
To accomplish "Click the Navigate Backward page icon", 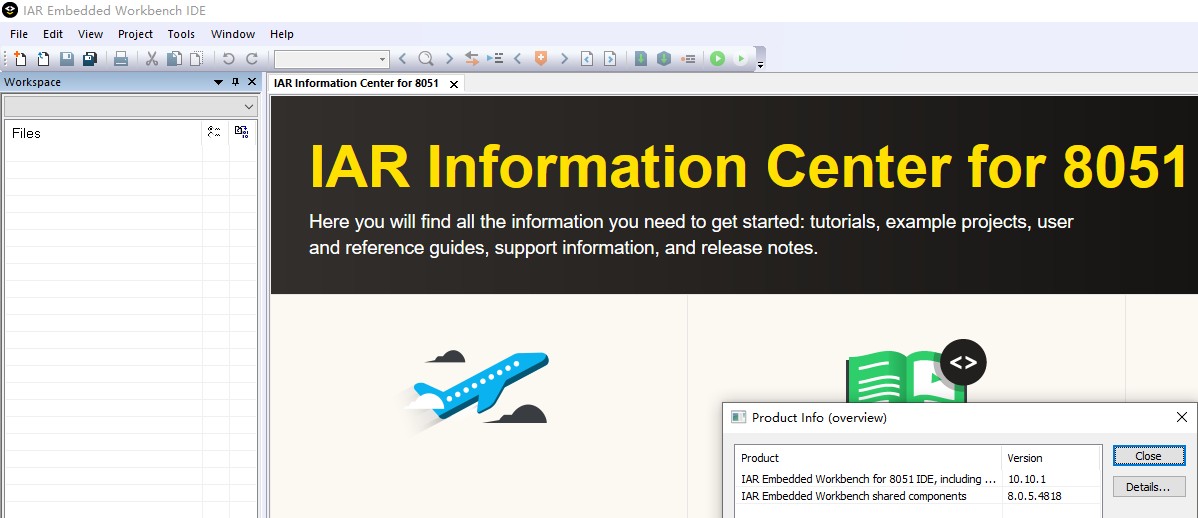I will click(x=587, y=59).
